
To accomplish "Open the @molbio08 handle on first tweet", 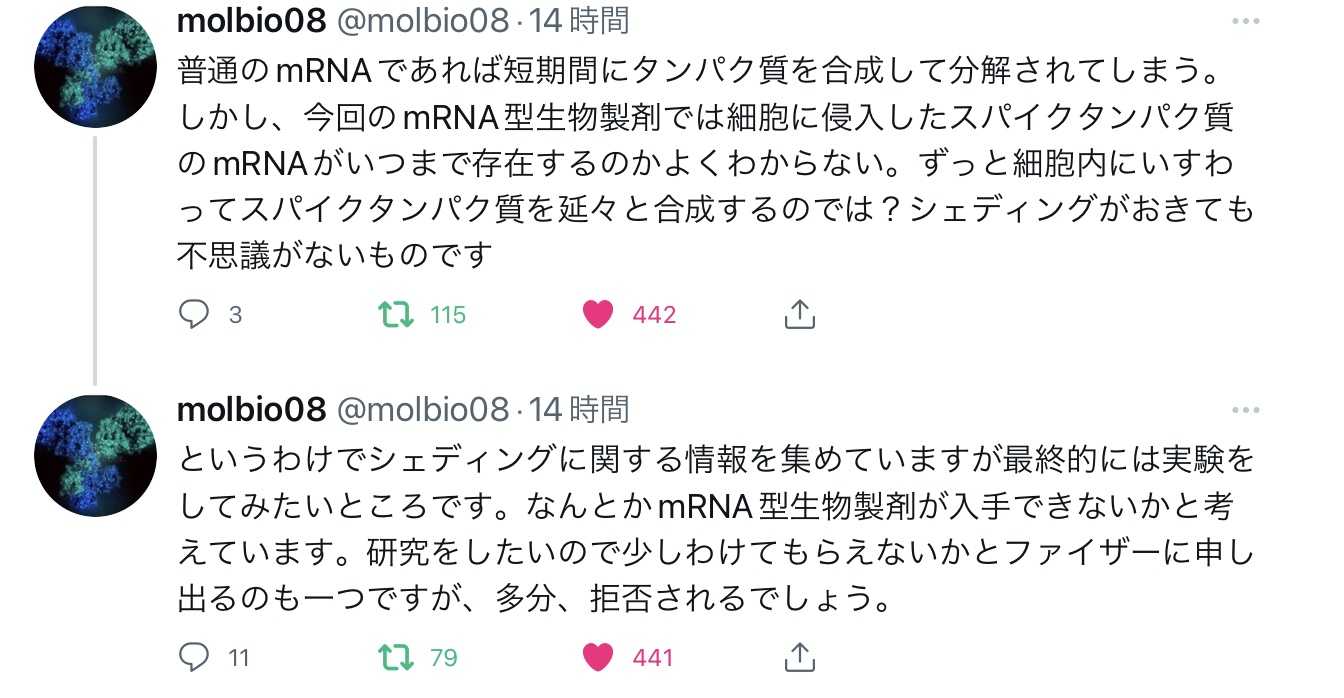I will pyautogui.click(x=422, y=20).
